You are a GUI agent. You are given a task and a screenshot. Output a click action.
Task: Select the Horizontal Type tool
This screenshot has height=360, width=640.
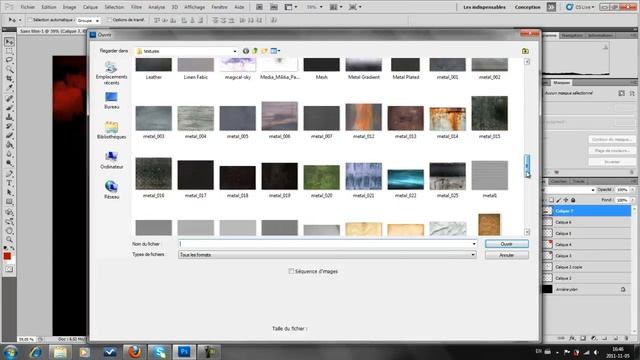pos(9,183)
